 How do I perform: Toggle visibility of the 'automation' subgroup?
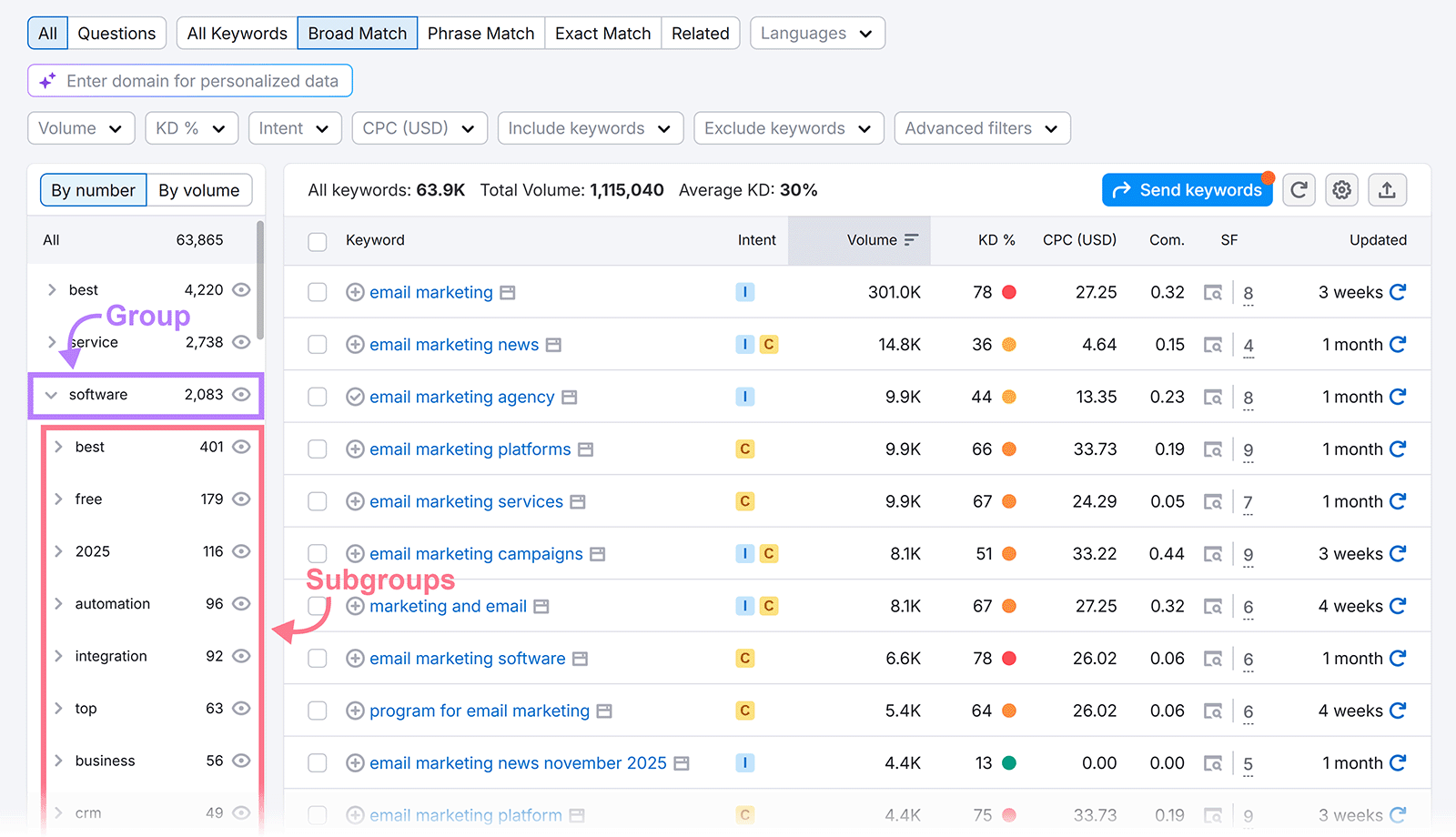coord(241,603)
